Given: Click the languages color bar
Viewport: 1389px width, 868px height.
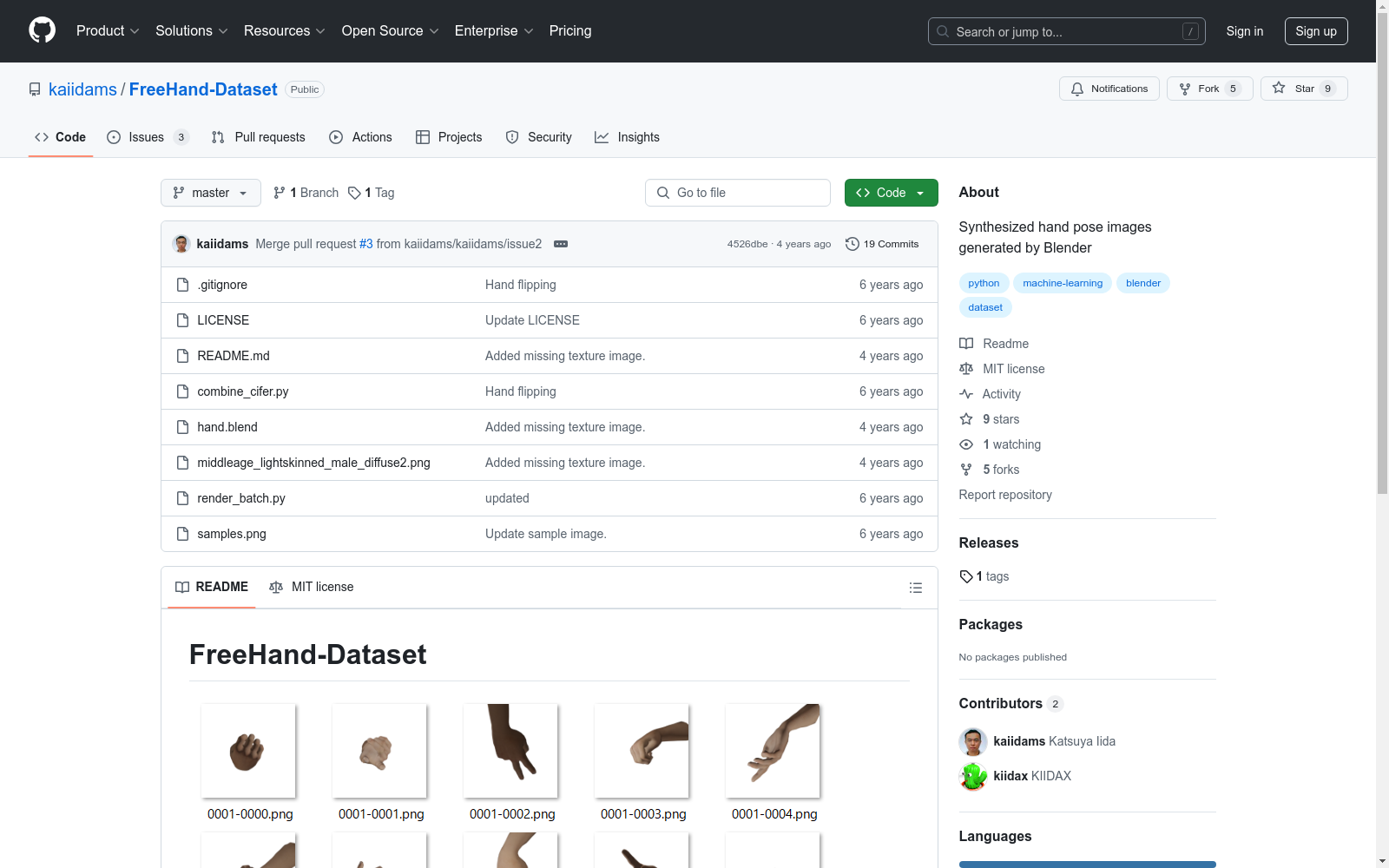Looking at the screenshot, I should tap(1088, 865).
